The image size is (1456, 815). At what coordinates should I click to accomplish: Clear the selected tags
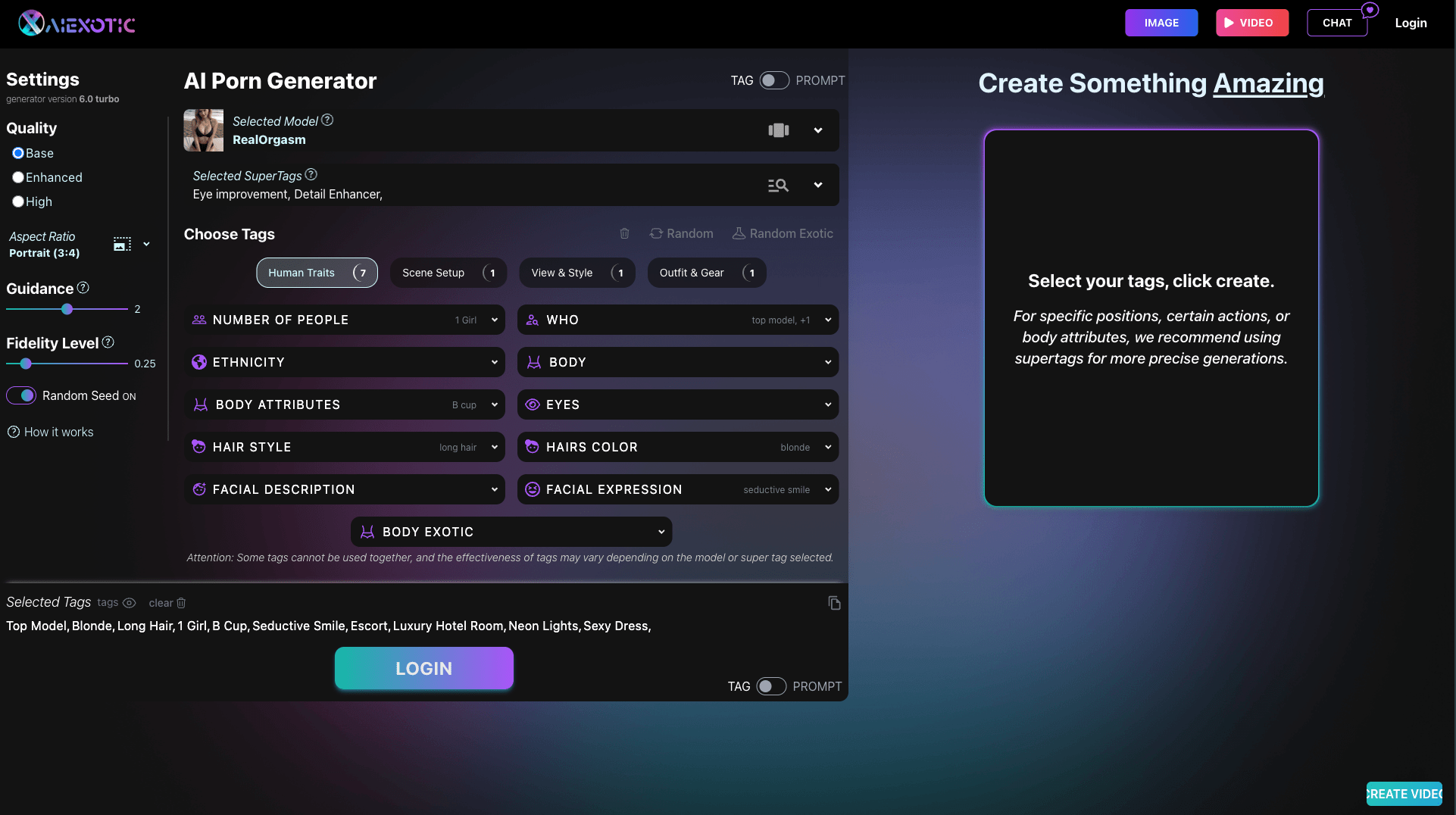pyautogui.click(x=167, y=603)
